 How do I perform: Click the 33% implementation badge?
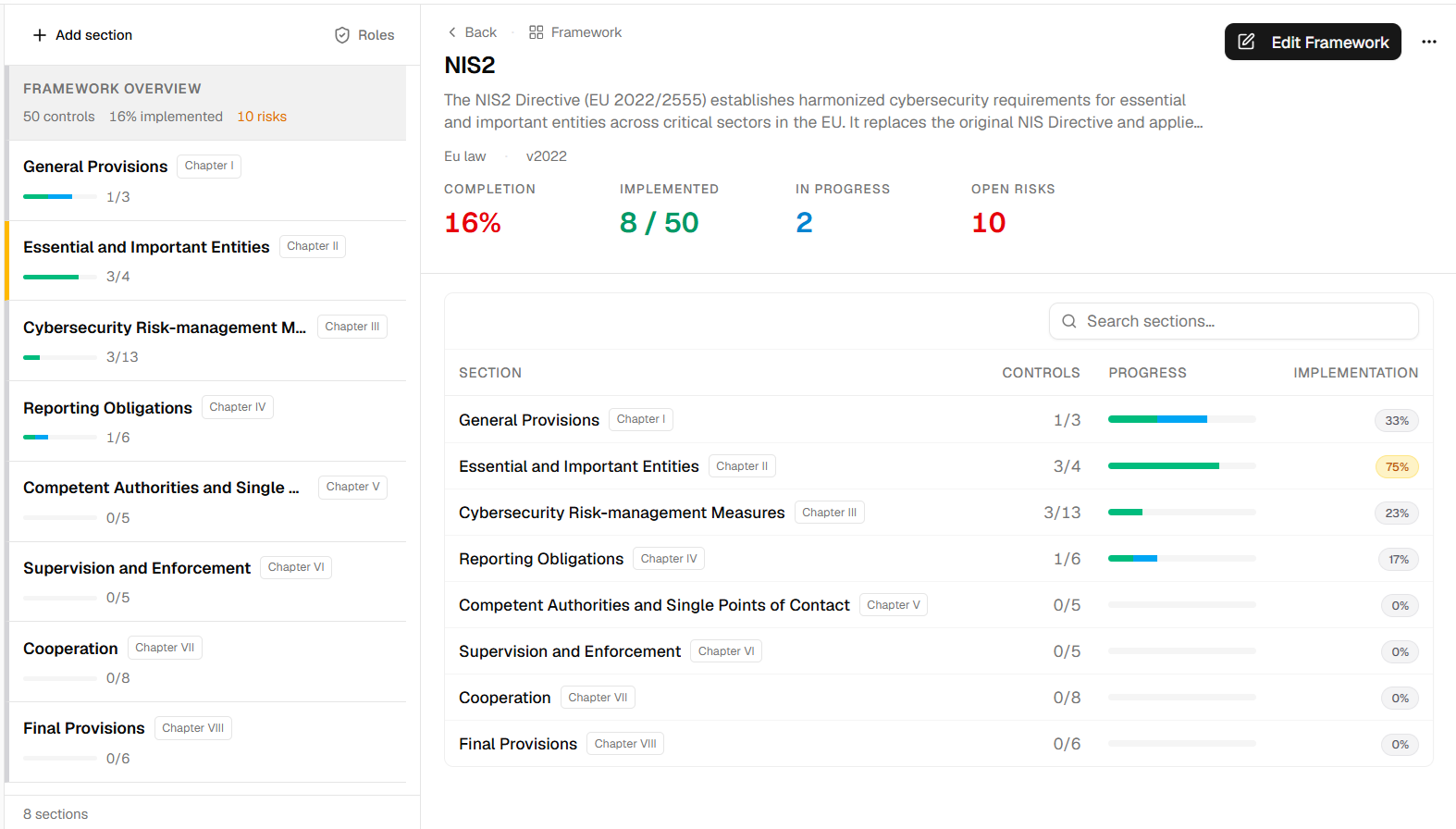[1397, 421]
